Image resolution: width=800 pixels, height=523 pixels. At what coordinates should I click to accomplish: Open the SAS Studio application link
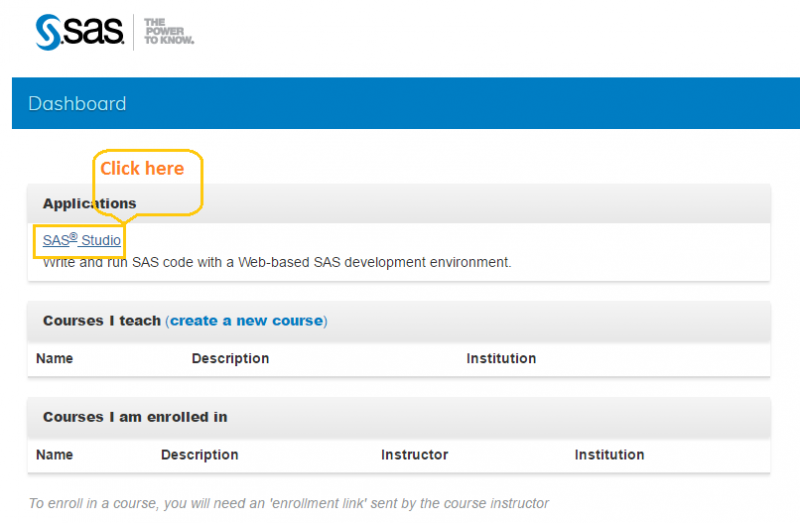click(82, 241)
